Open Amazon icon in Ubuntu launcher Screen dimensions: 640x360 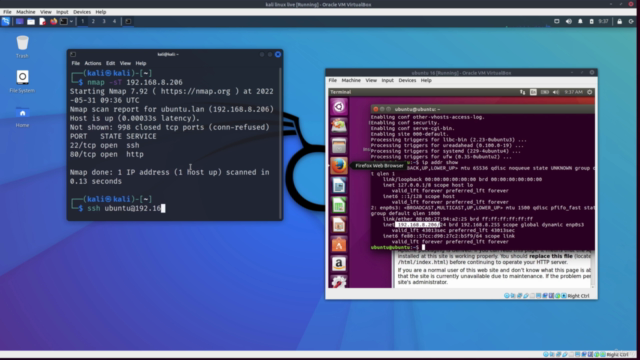(339, 264)
